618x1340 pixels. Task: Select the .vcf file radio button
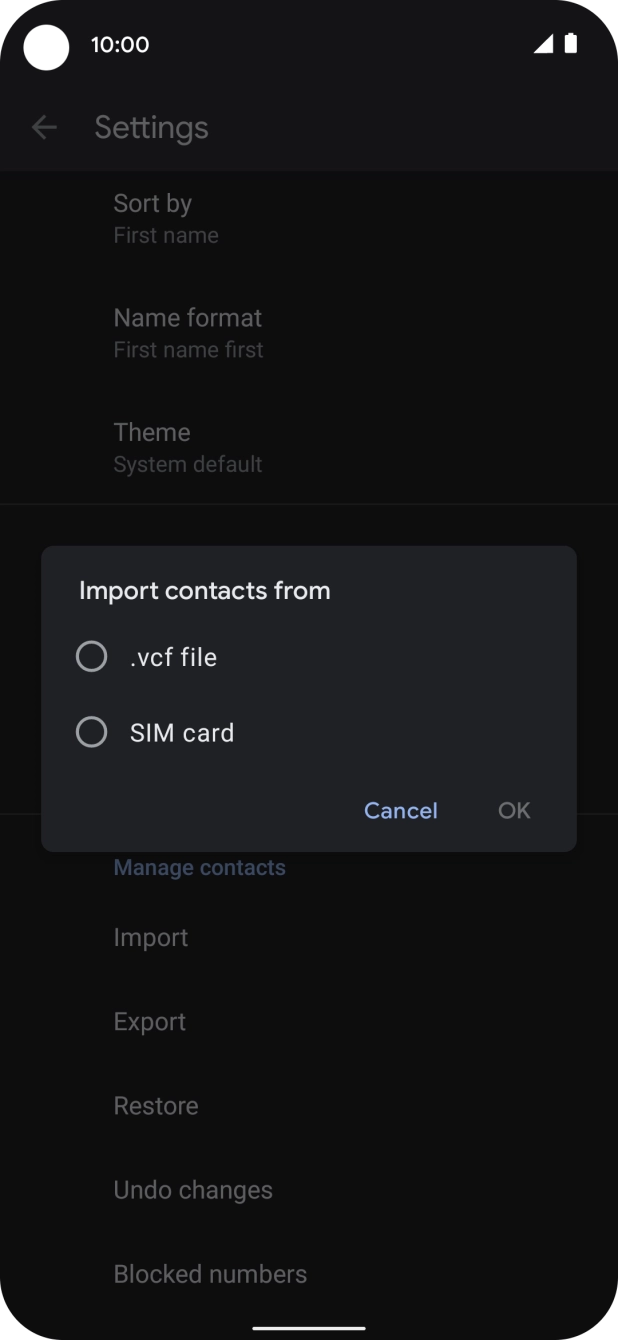(91, 656)
